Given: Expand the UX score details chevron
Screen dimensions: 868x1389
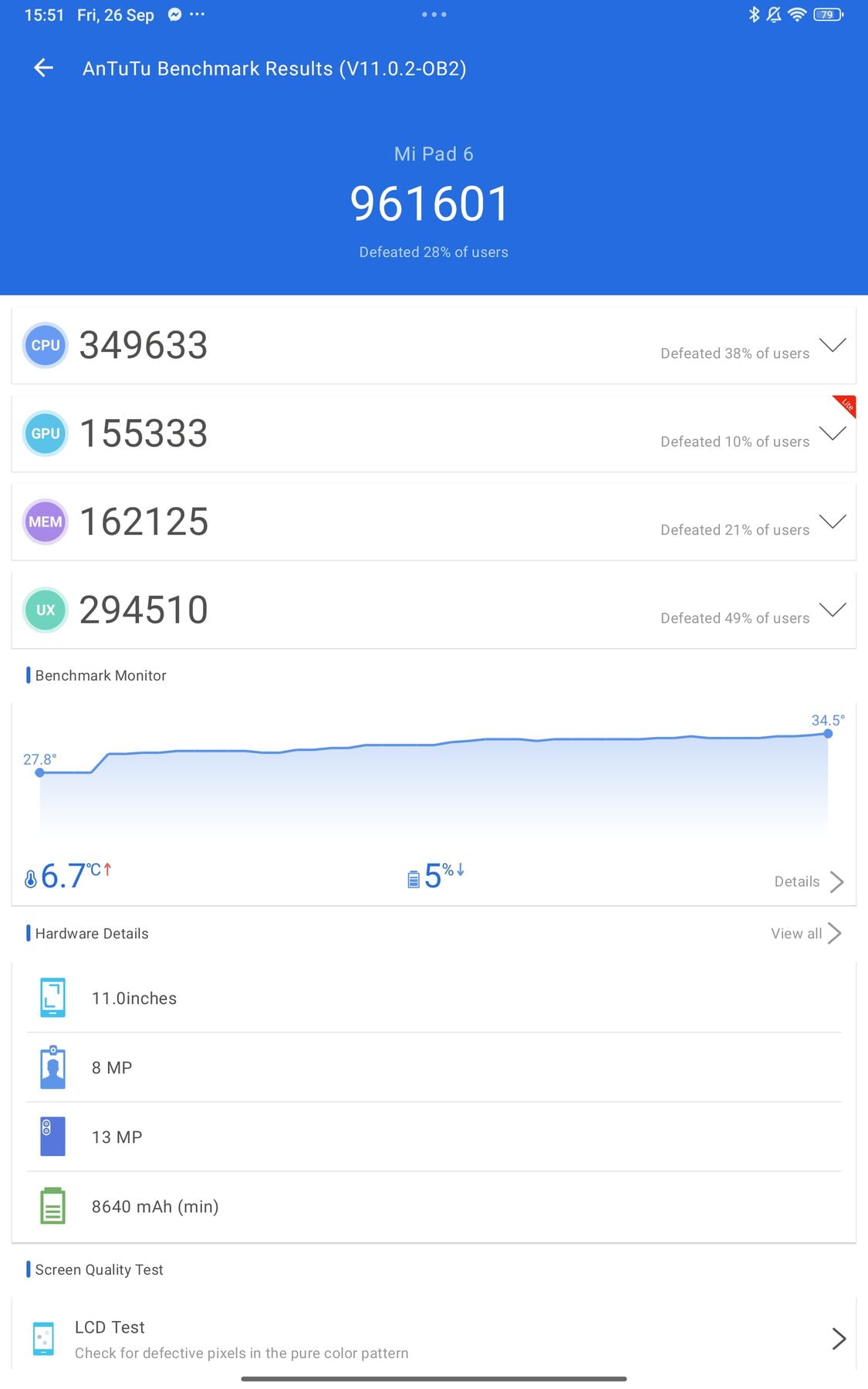Looking at the screenshot, I should tap(833, 610).
